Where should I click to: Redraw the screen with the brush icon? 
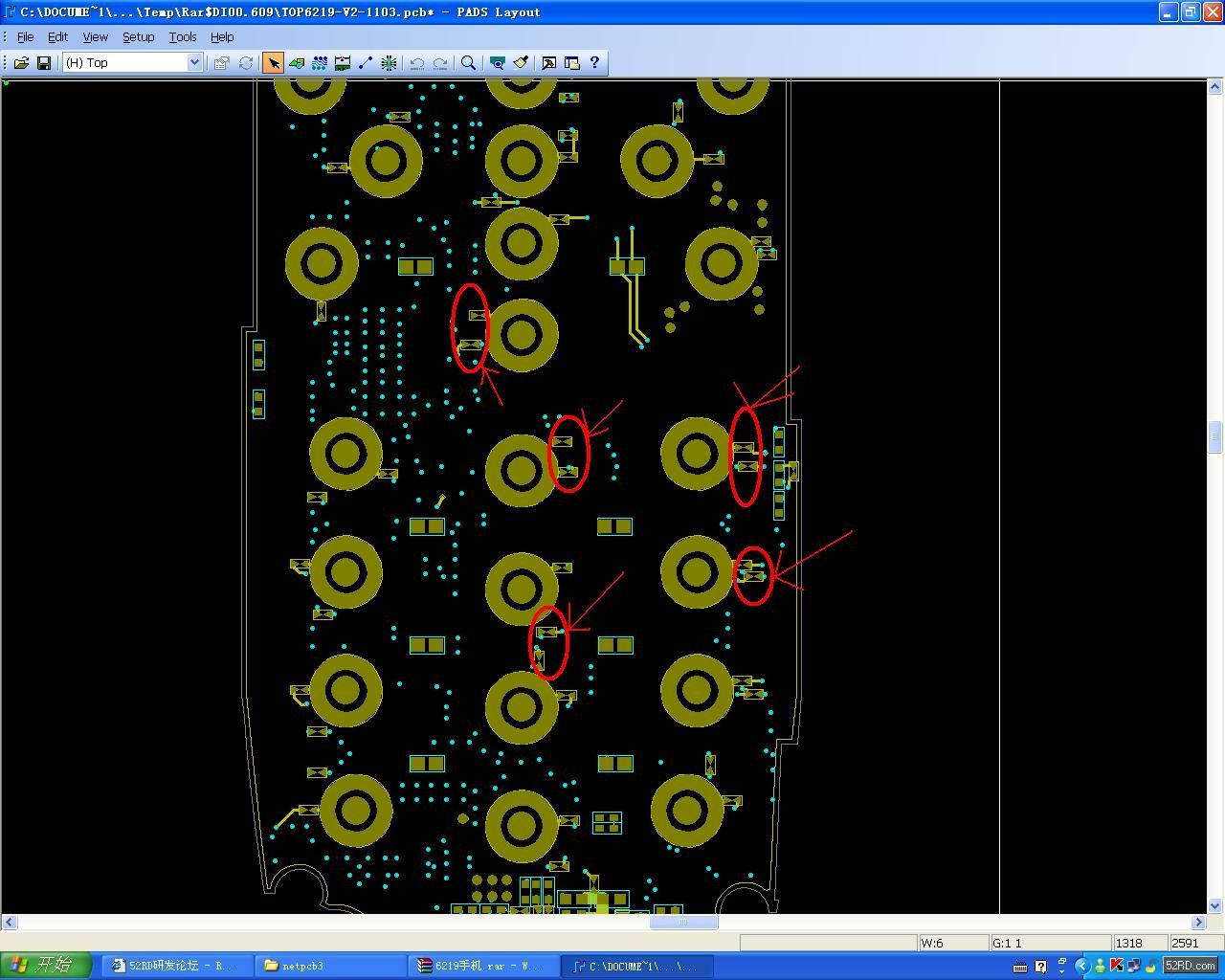(x=521, y=63)
